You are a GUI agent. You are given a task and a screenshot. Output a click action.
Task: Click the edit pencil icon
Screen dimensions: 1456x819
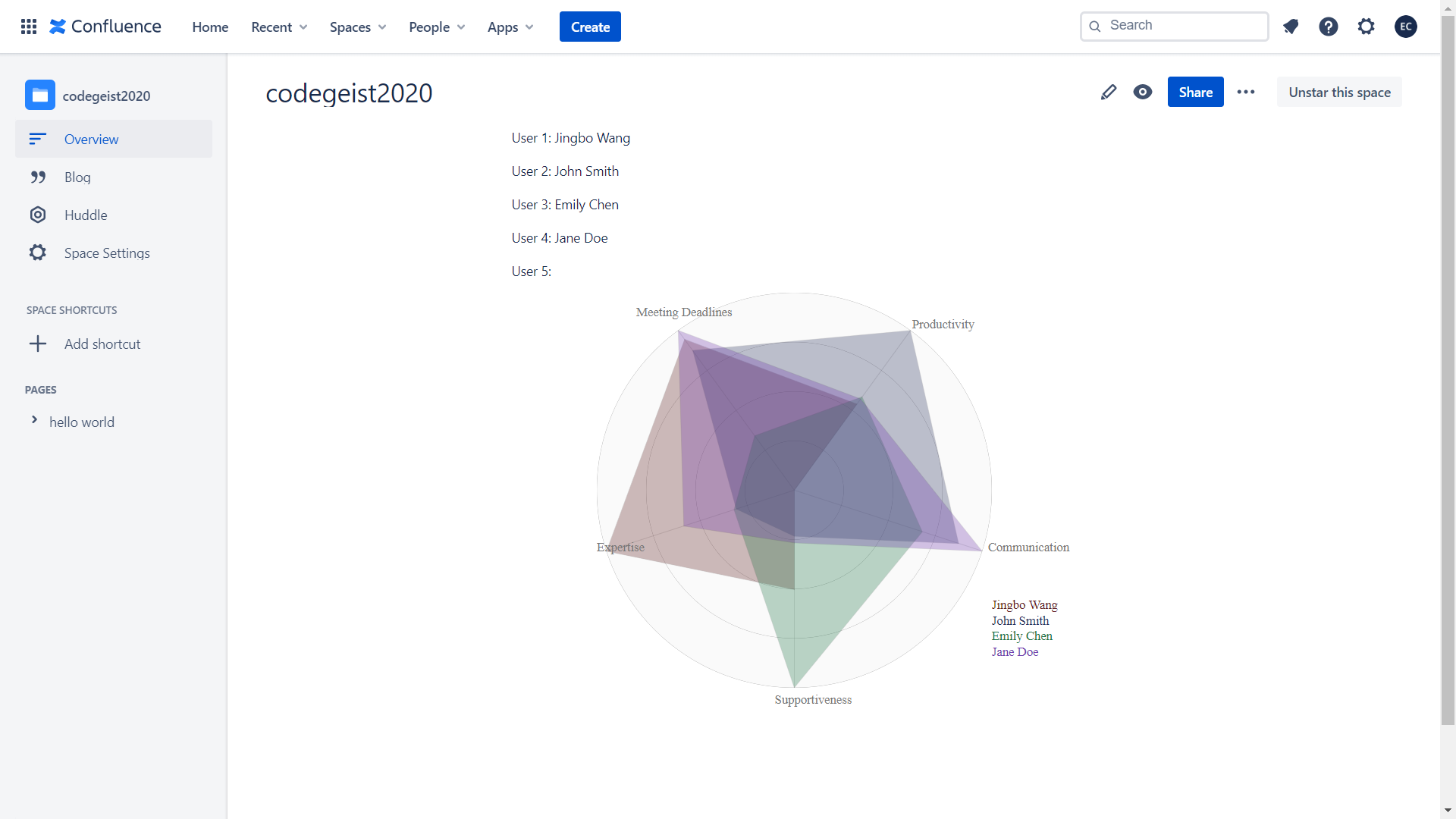pyautogui.click(x=1108, y=93)
